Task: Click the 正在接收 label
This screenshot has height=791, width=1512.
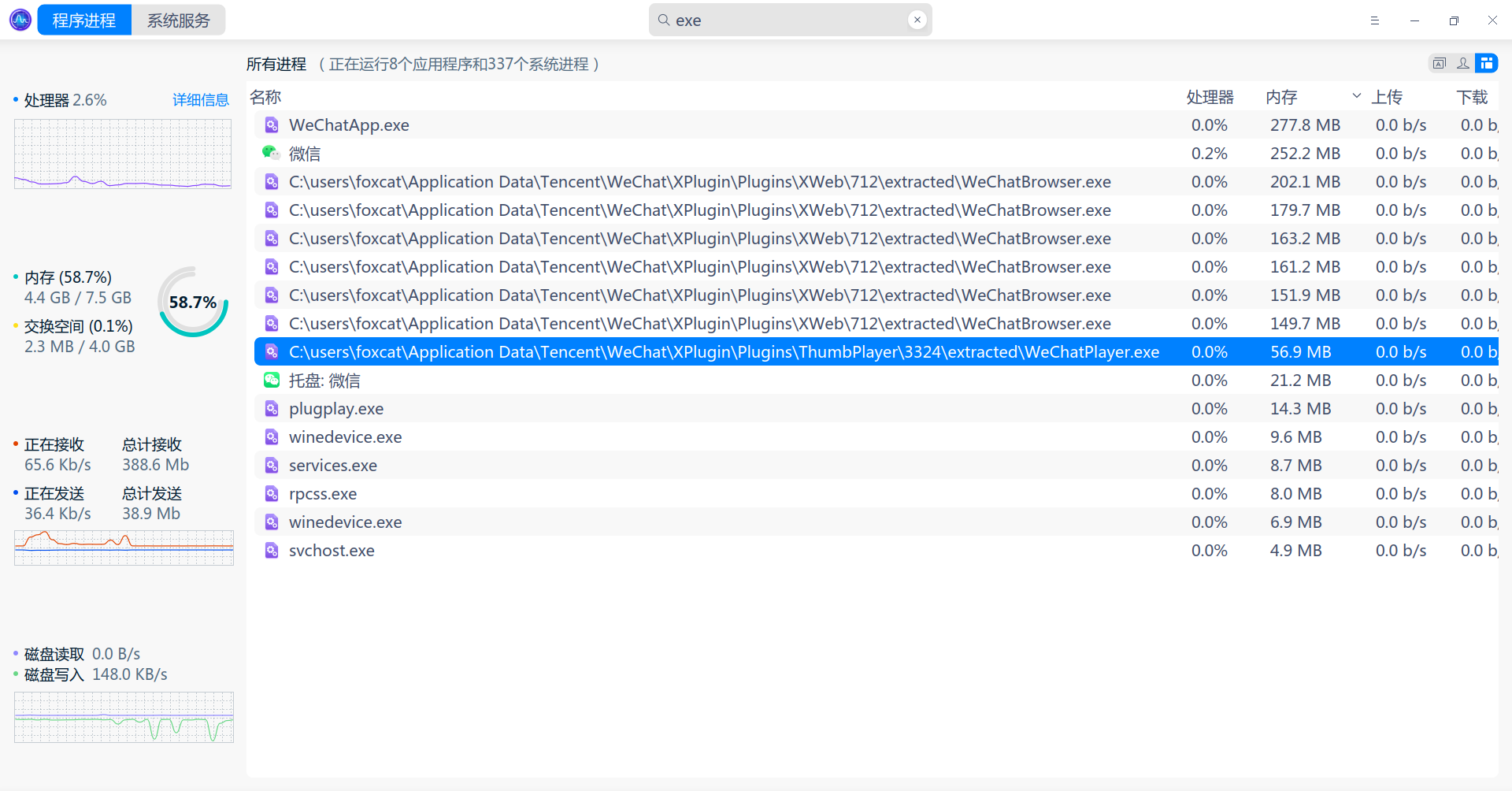Action: click(54, 444)
